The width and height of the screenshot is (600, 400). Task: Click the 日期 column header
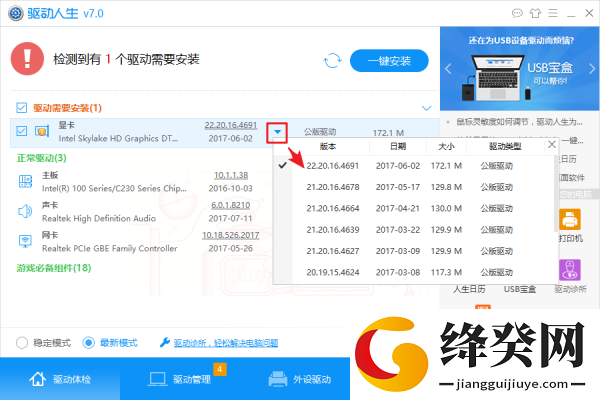(398, 146)
